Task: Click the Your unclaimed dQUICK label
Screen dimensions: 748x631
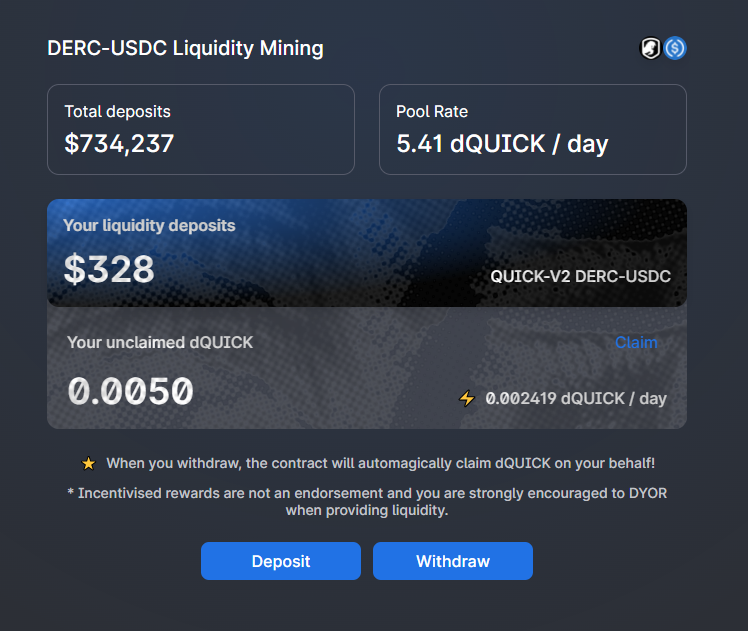Action: [x=160, y=342]
